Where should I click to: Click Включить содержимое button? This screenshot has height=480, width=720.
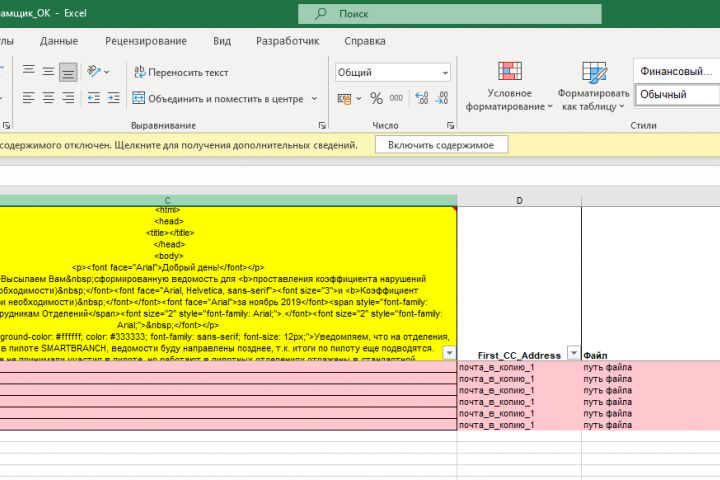[441, 145]
